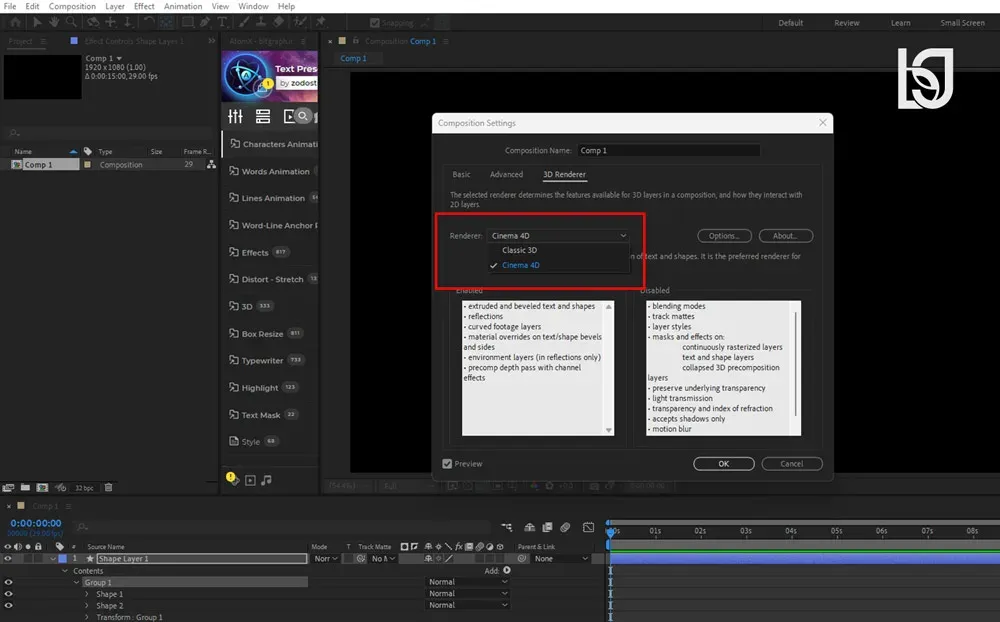Select the Brush tool
Image resolution: width=1000 pixels, height=622 pixels.
(244, 22)
